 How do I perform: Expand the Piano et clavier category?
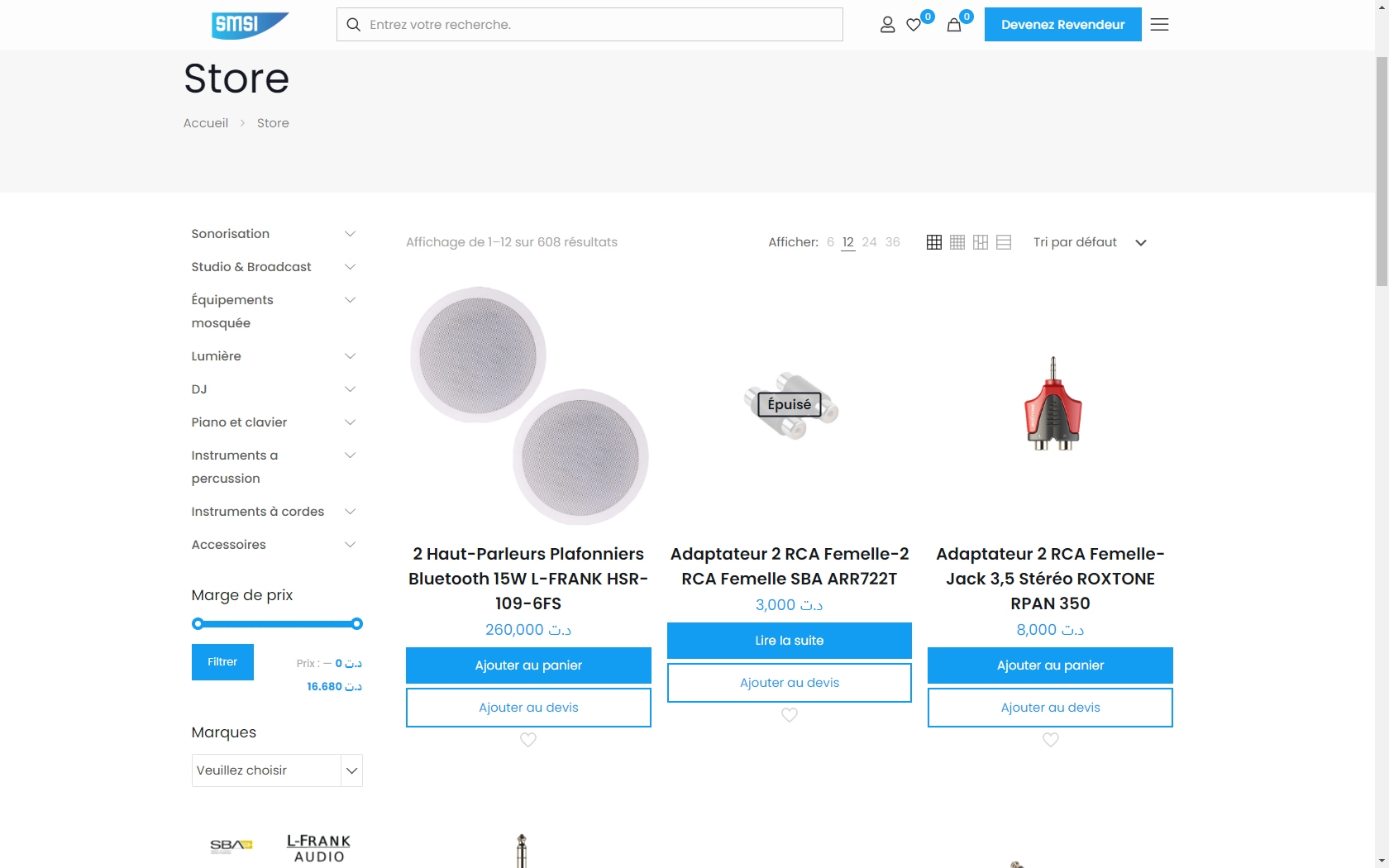350,422
